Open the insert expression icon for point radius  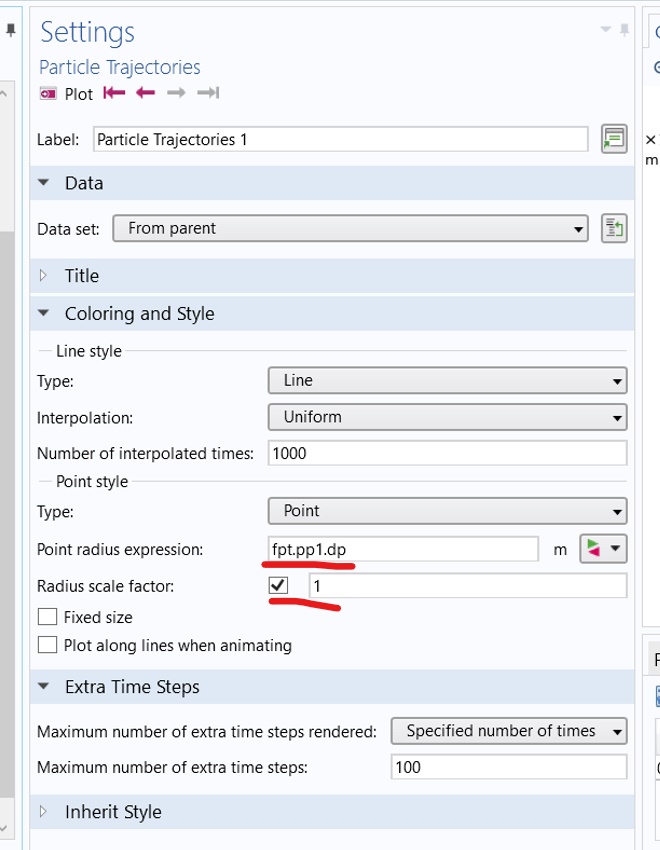tap(603, 549)
